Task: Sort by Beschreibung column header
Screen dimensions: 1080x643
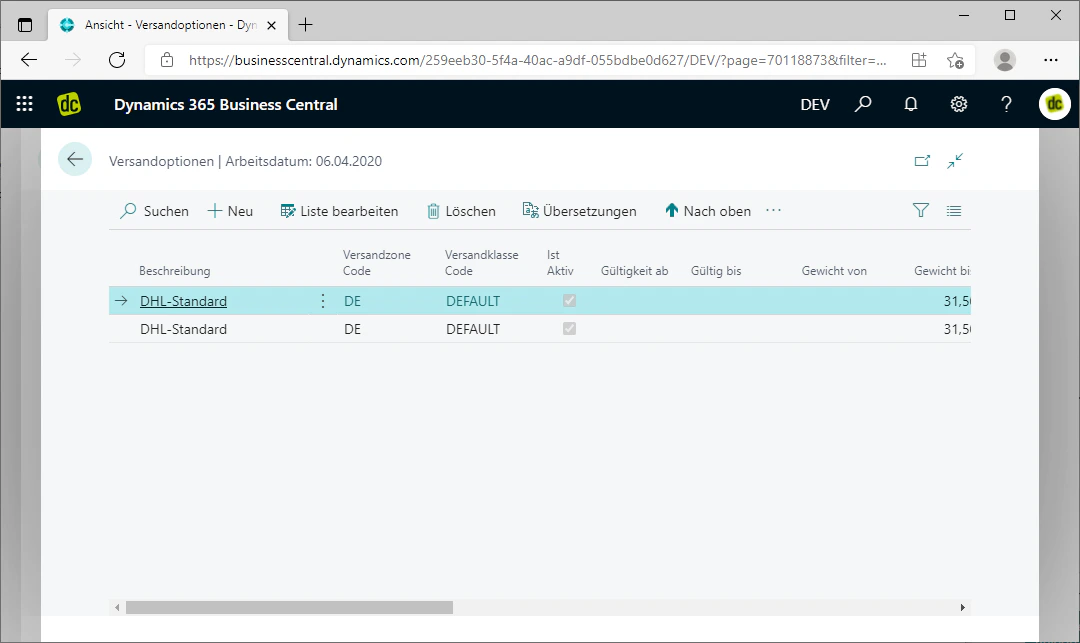Action: pos(174,271)
